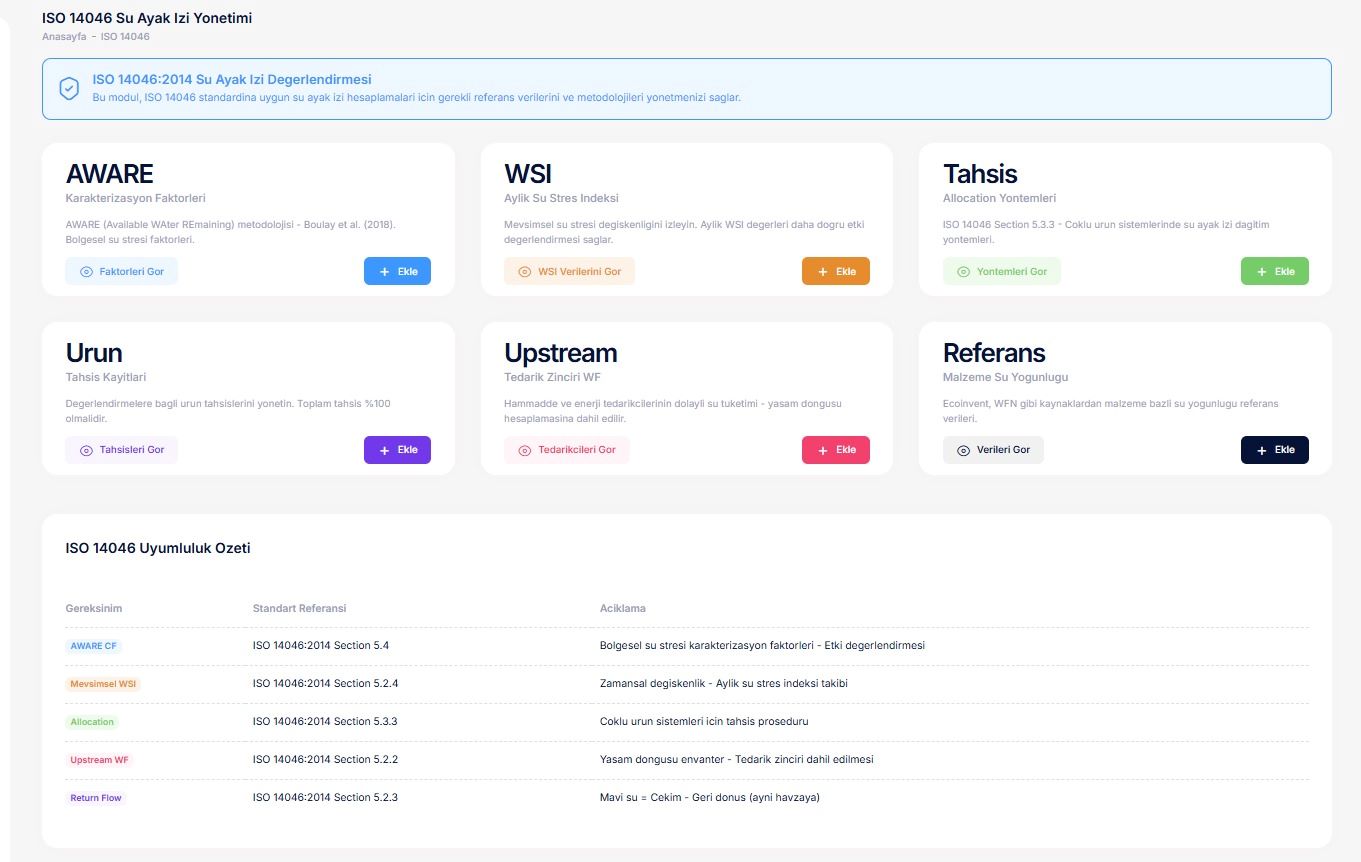The width and height of the screenshot is (1361, 862).
Task: Click the Allocation badge in the compliance table
Action: (x=92, y=721)
